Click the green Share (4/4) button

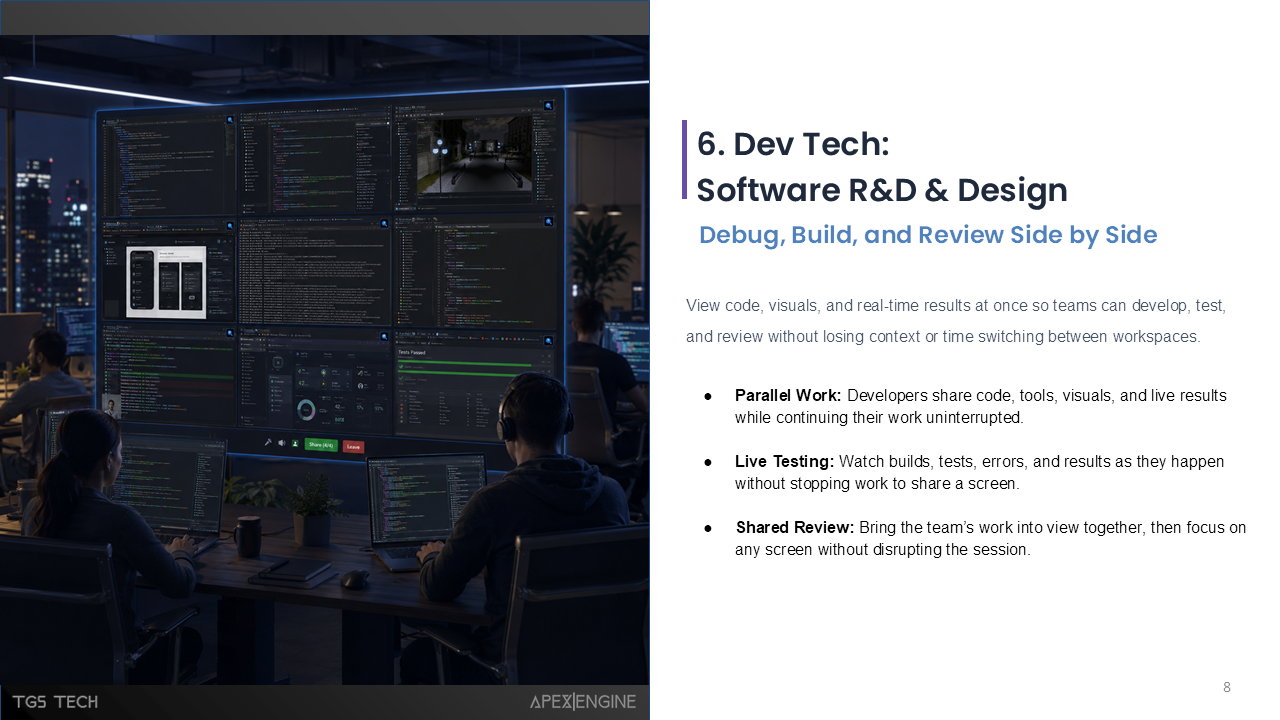coord(321,445)
